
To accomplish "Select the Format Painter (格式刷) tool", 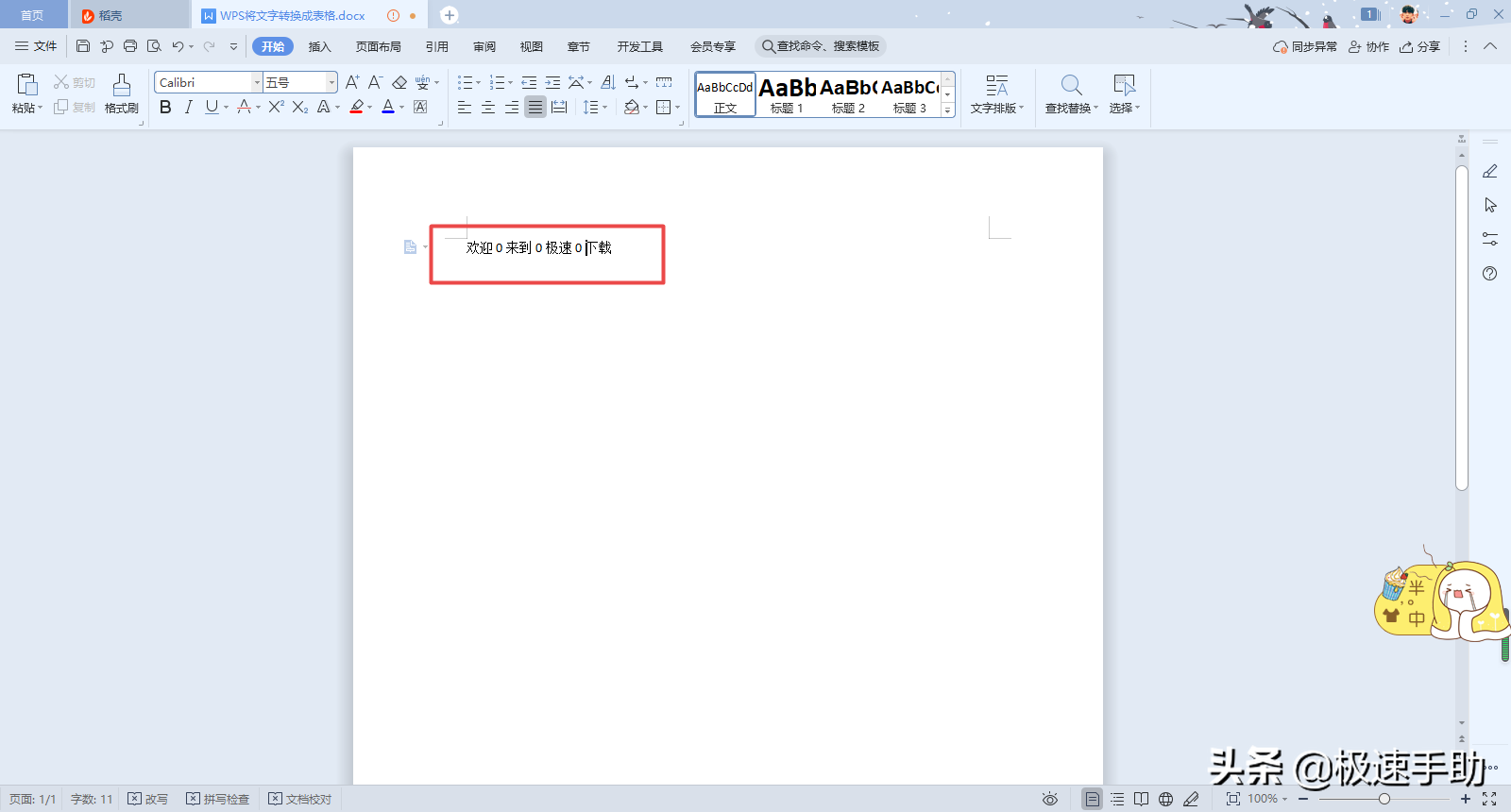I will tap(121, 93).
